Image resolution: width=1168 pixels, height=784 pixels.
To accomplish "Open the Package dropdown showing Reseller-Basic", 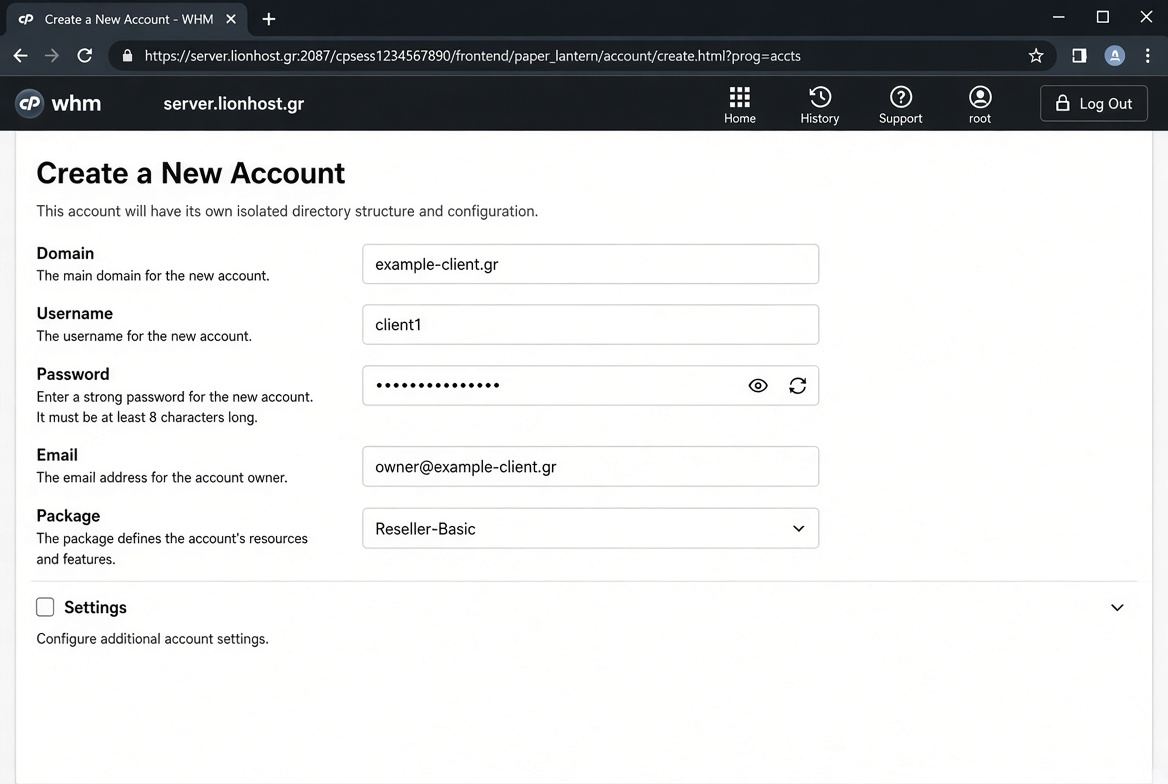I will (x=590, y=528).
